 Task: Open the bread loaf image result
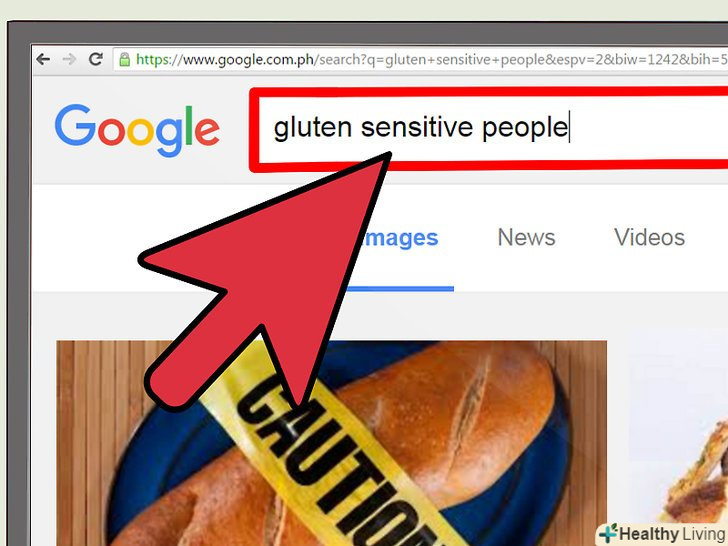point(331,443)
